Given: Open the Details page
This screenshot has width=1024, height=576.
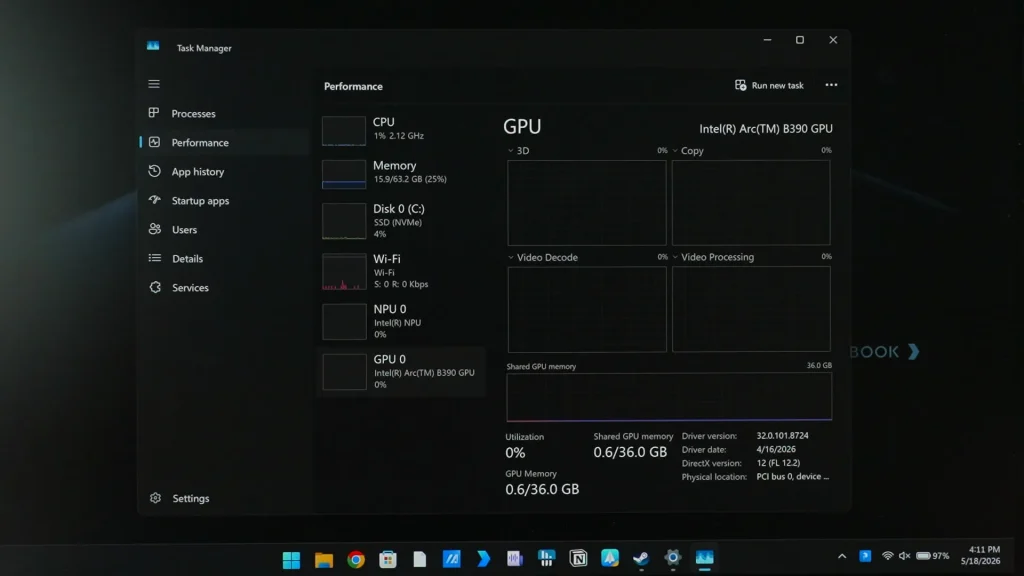Looking at the screenshot, I should pyautogui.click(x=223, y=259).
